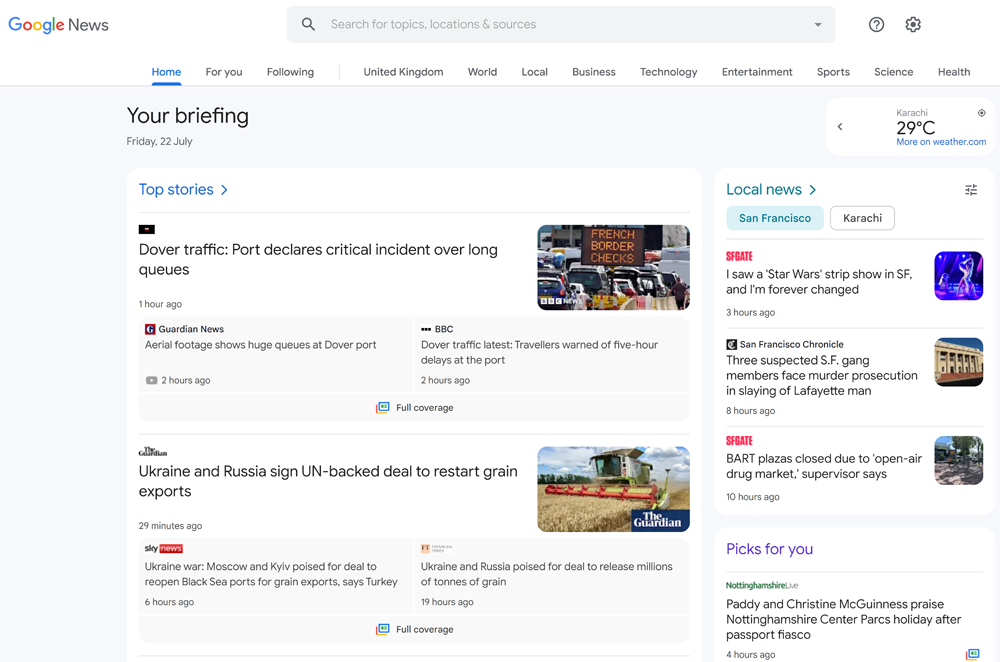This screenshot has width=1000, height=662.
Task: Open Full coverage for Dover traffic story
Action: [415, 408]
